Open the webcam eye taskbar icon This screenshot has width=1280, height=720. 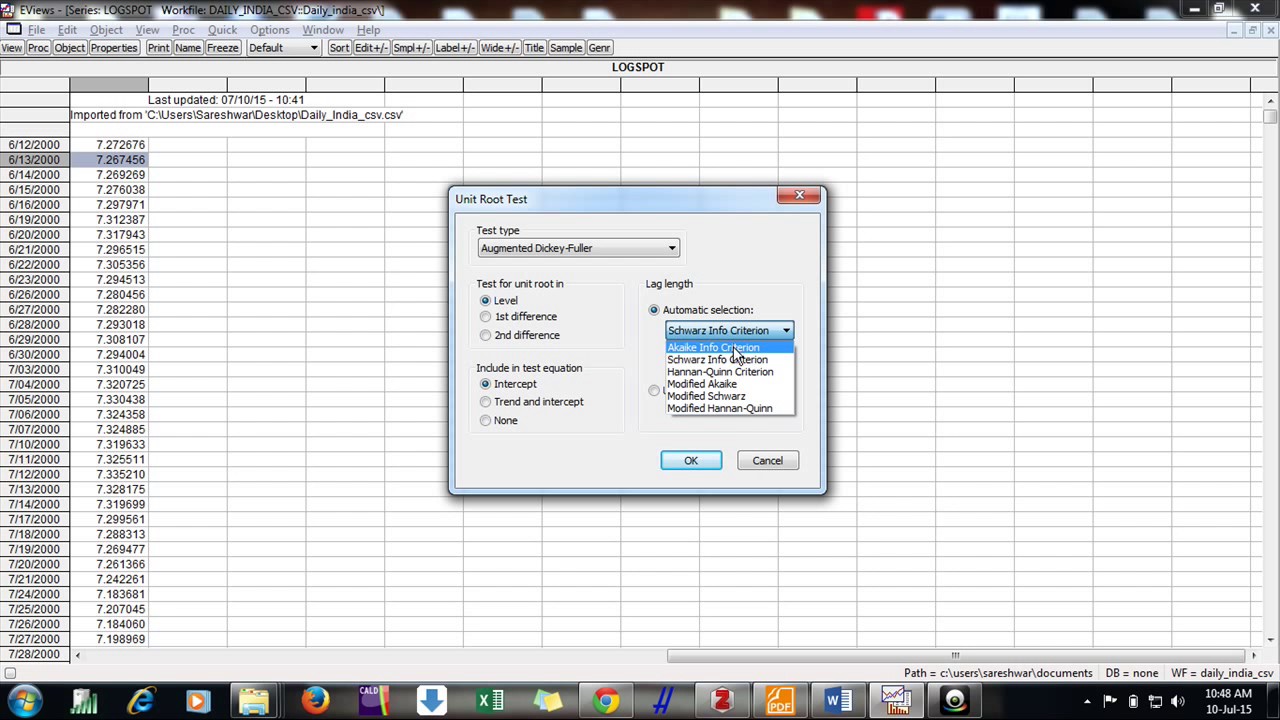(954, 701)
